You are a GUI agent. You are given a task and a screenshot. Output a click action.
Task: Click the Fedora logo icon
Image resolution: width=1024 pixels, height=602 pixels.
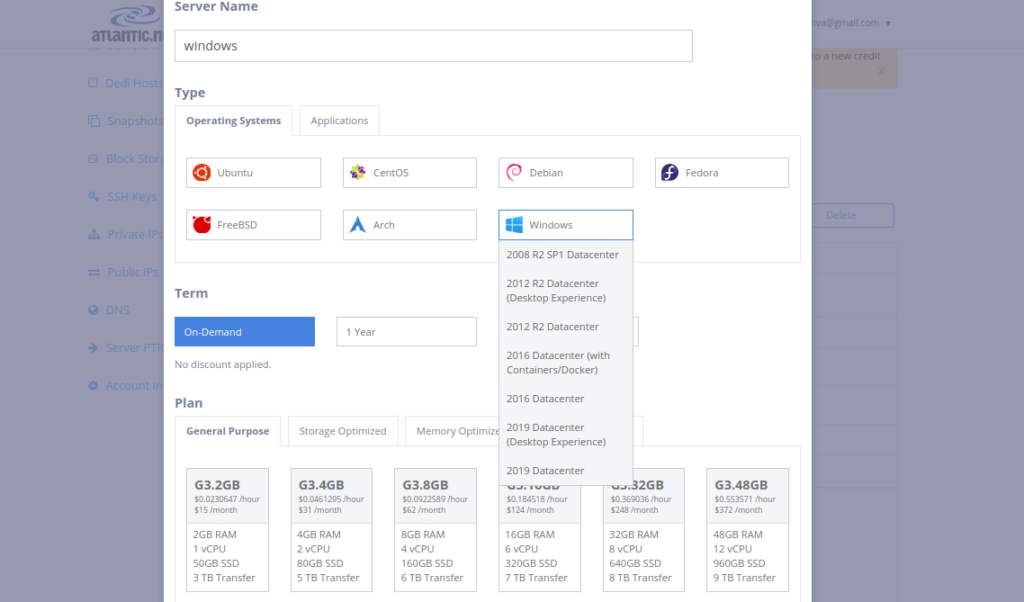click(x=670, y=172)
